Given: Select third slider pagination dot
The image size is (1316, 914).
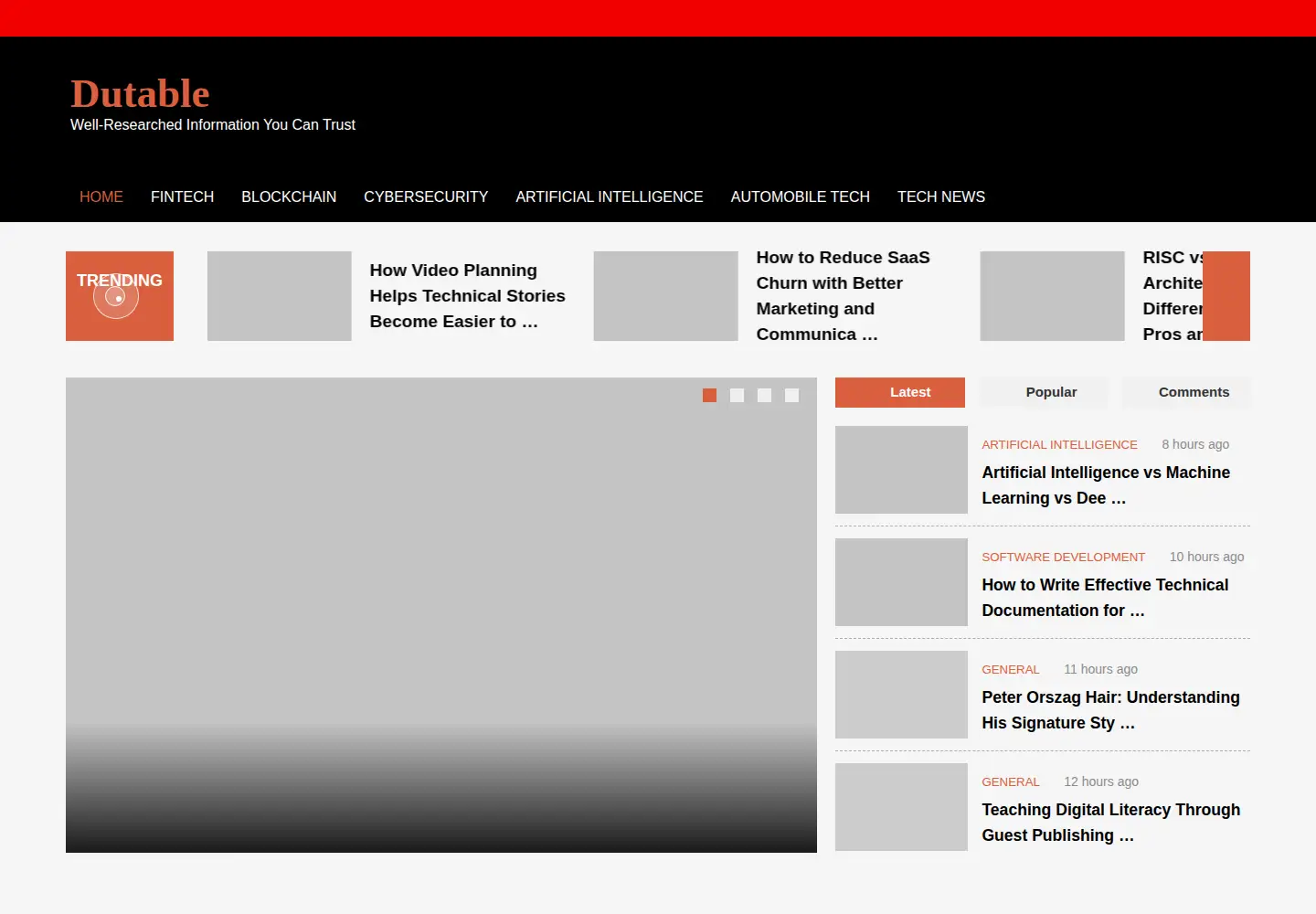Looking at the screenshot, I should click(x=764, y=395).
